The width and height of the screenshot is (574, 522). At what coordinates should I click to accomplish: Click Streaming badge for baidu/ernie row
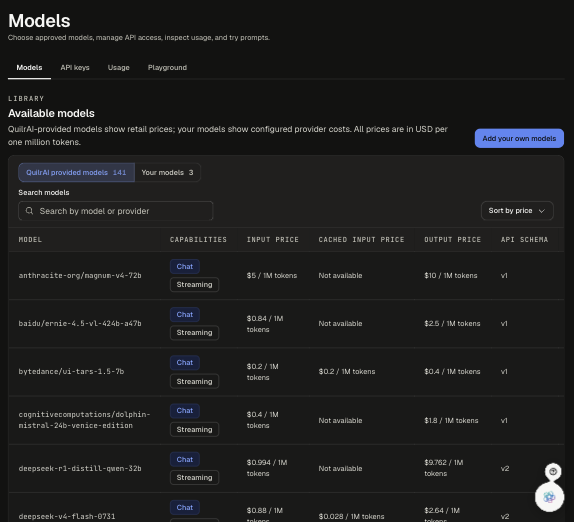(x=194, y=332)
